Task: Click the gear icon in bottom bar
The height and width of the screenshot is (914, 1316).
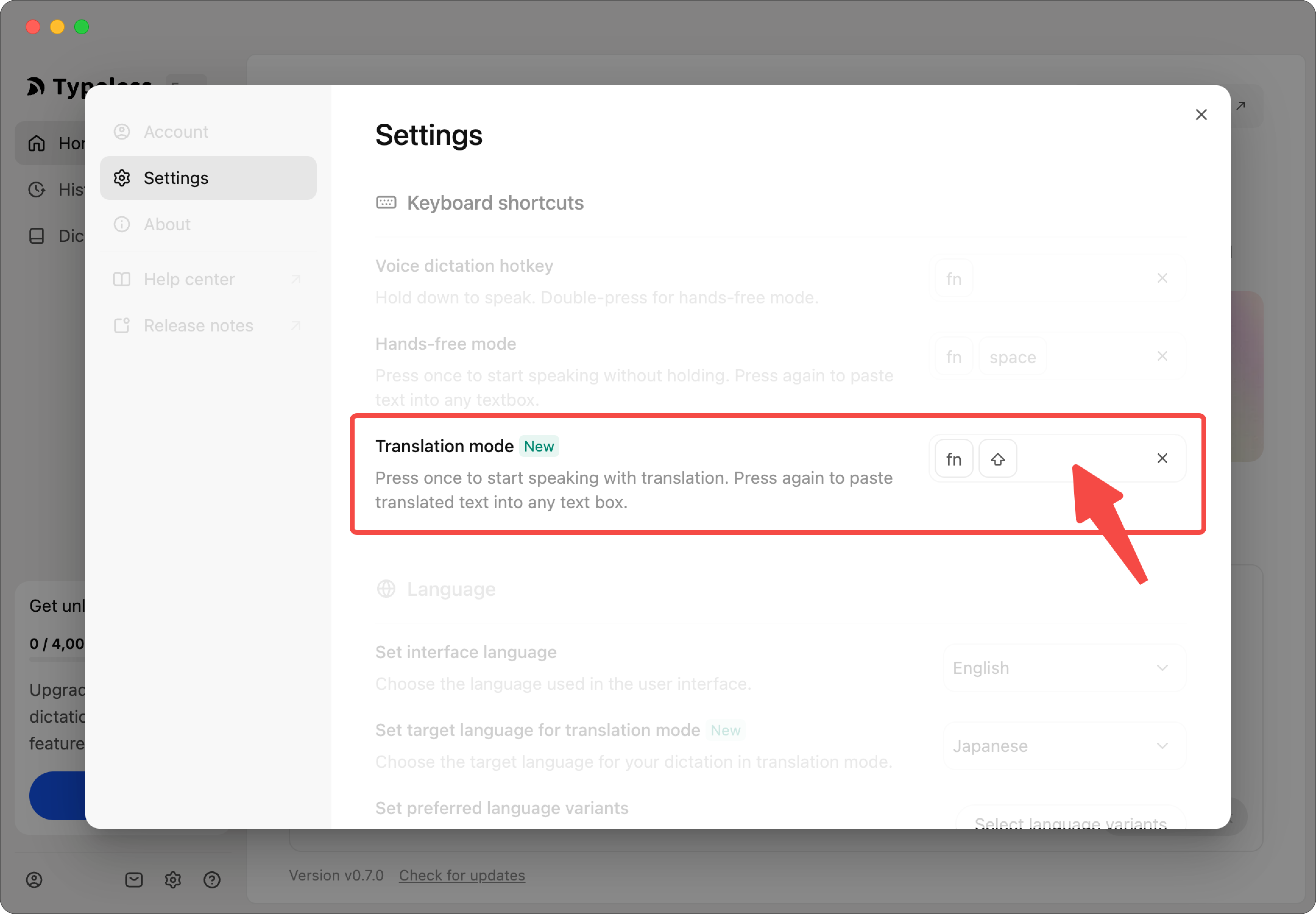Action: coord(173,880)
